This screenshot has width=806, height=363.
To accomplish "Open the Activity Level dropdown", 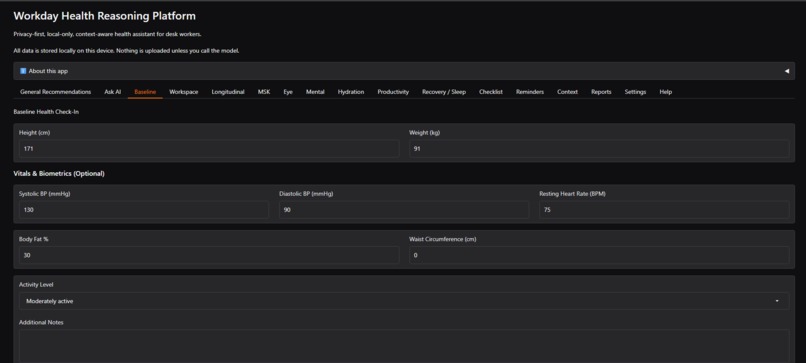I will [x=404, y=301].
